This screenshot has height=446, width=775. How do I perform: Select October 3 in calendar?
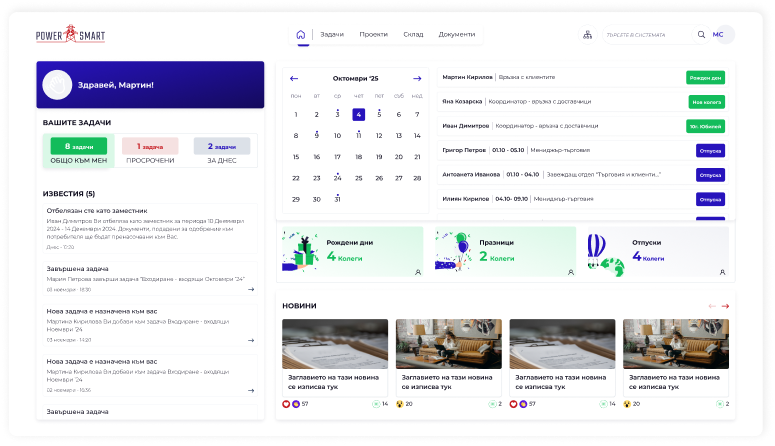click(x=337, y=114)
